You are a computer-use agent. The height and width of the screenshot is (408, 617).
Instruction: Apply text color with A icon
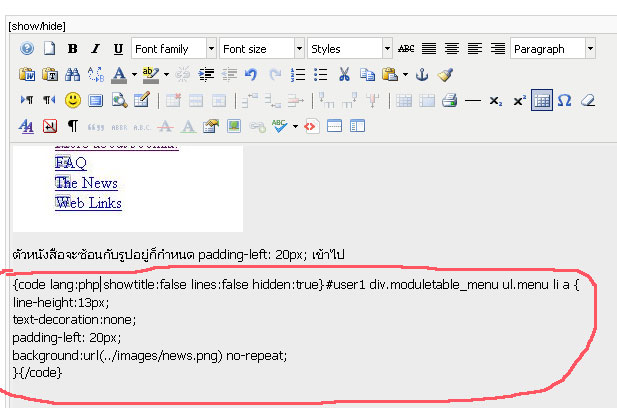tap(119, 75)
